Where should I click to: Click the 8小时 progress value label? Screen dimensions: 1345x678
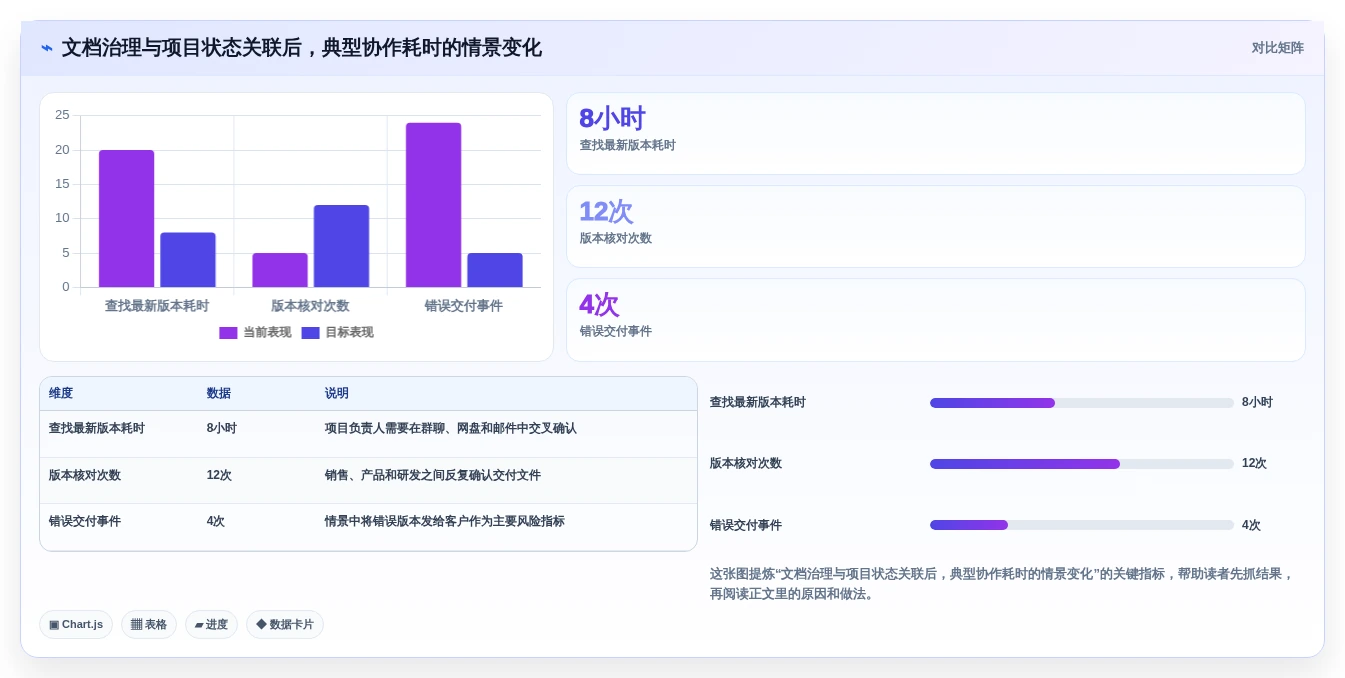[x=1258, y=402]
